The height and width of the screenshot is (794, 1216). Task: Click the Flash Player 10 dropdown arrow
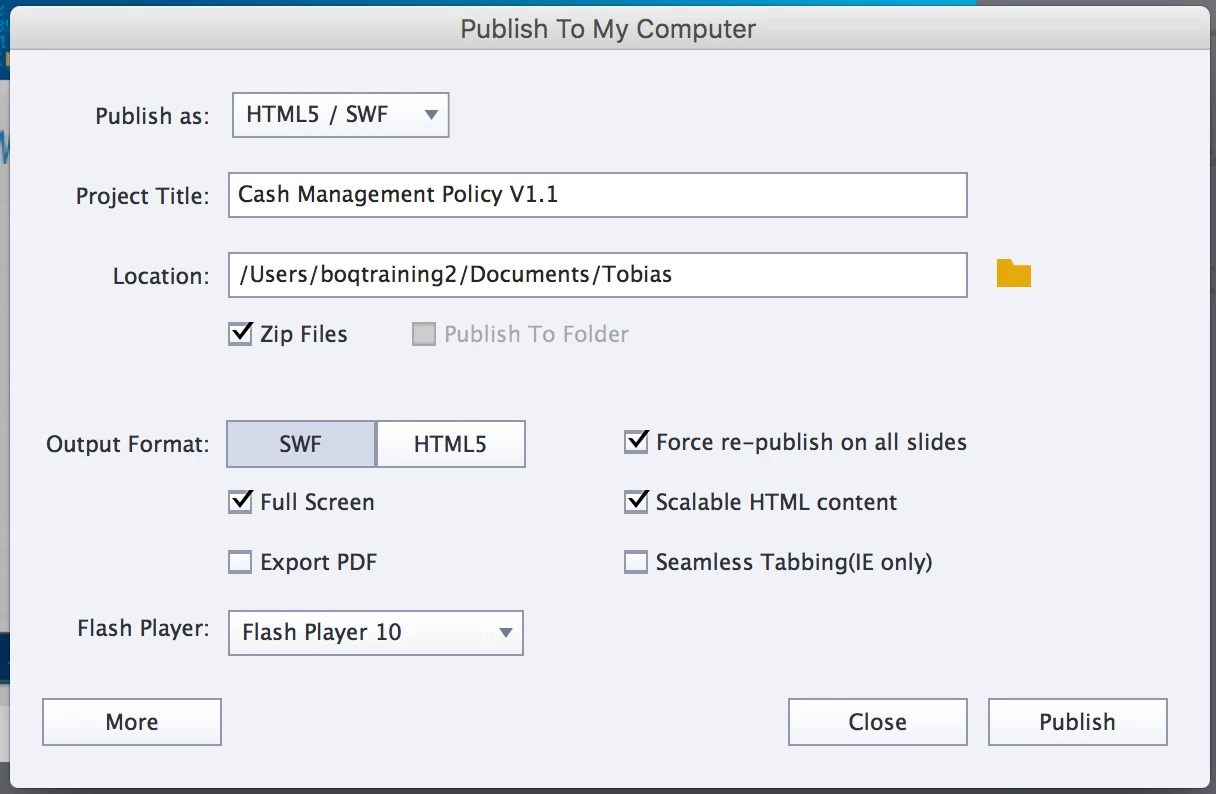coord(505,632)
